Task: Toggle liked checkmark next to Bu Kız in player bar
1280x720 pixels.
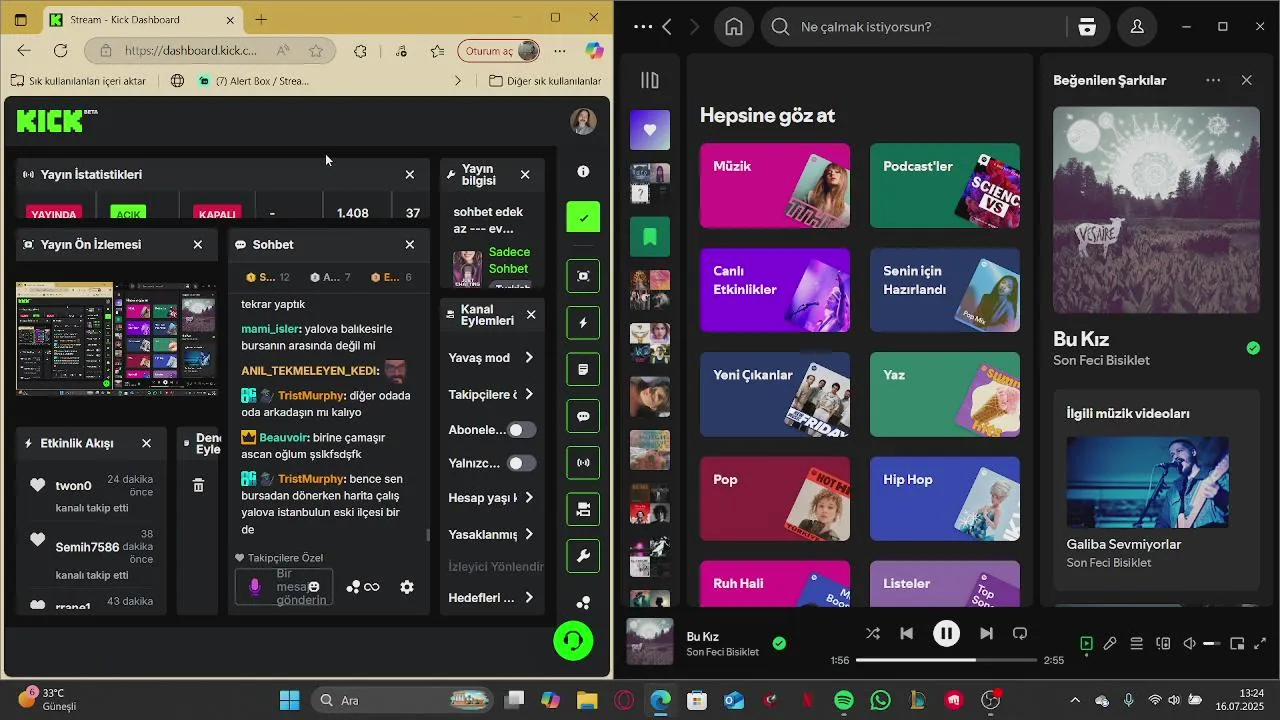Action: click(779, 643)
